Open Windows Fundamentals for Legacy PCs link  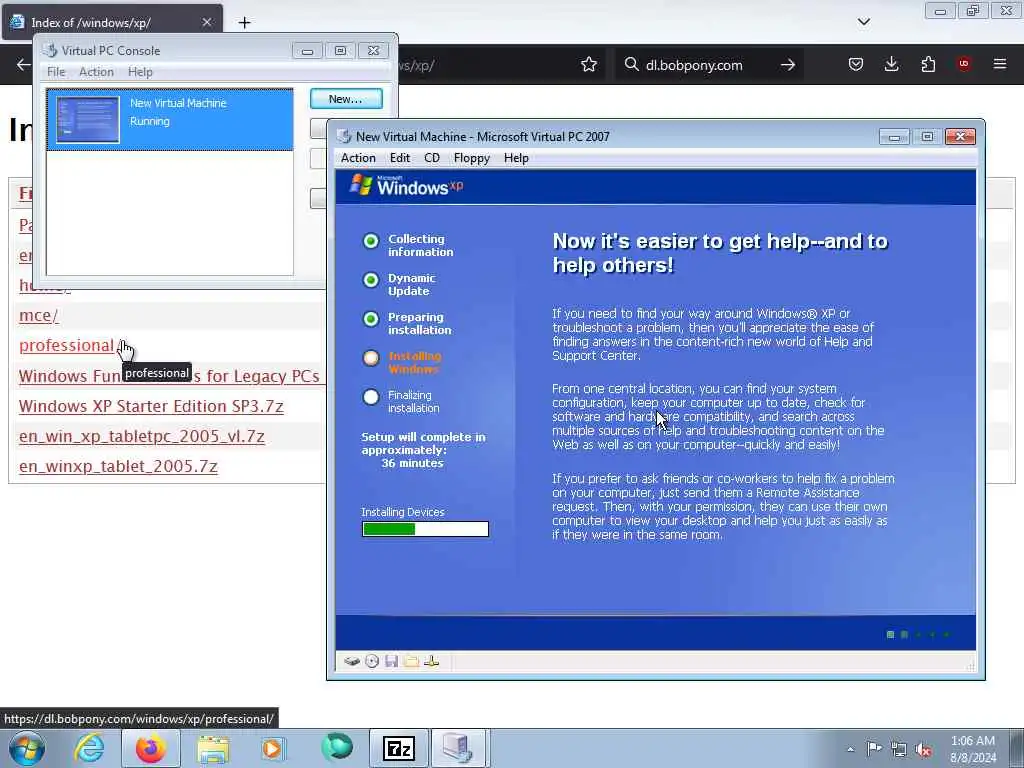pos(169,376)
